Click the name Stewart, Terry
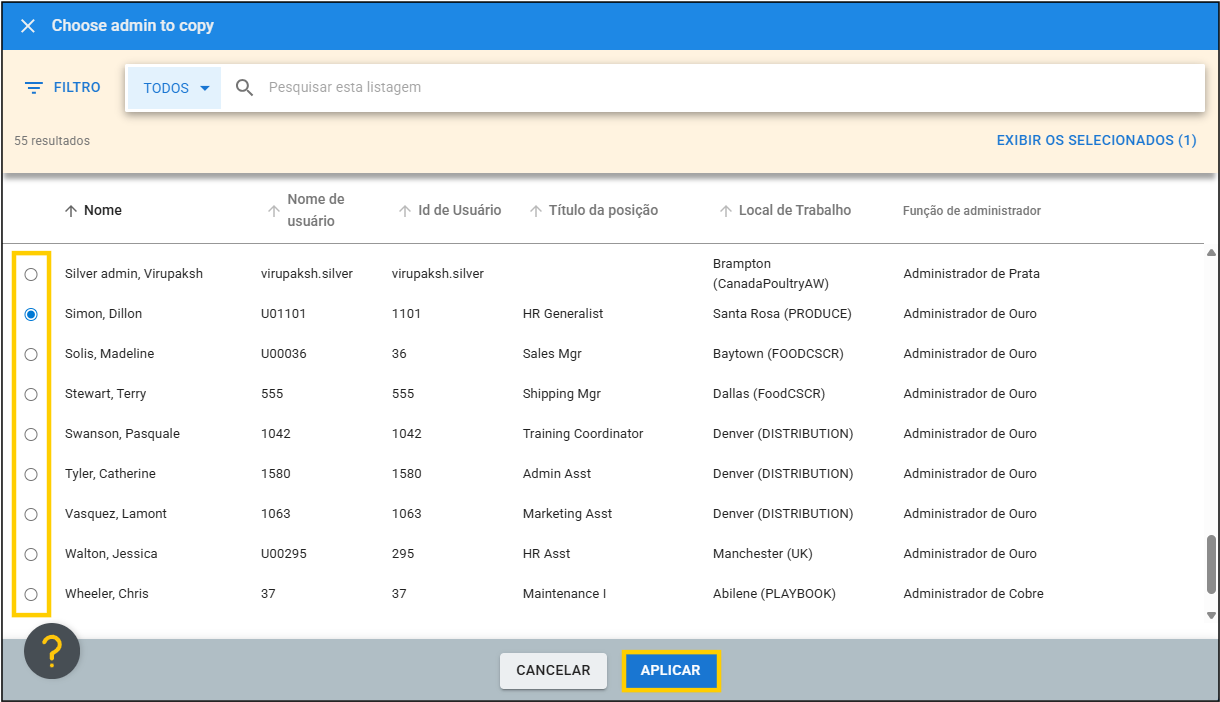This screenshot has height=702, width=1220. 106,394
